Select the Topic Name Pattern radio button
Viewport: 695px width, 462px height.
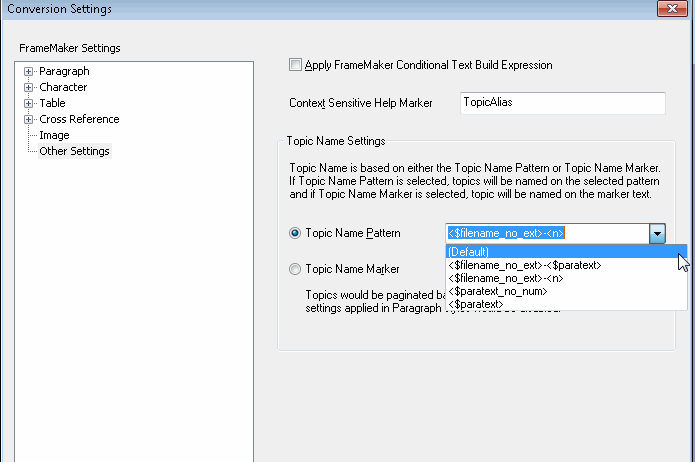(295, 233)
